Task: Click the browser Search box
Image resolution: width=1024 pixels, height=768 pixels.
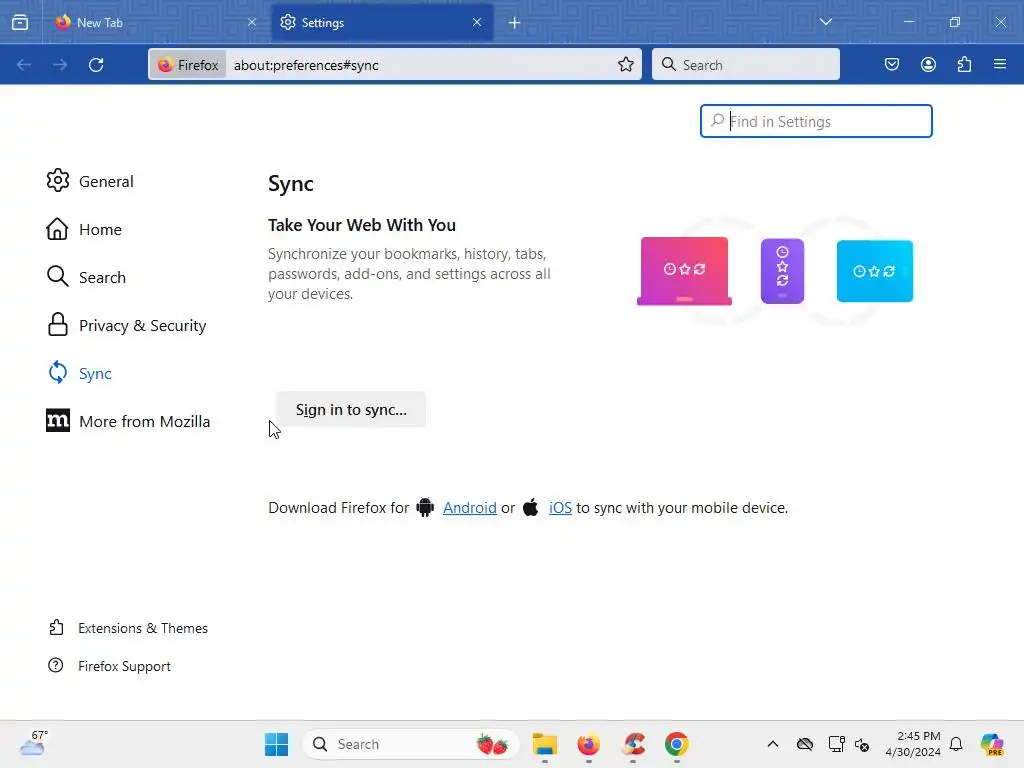Action: coord(746,65)
